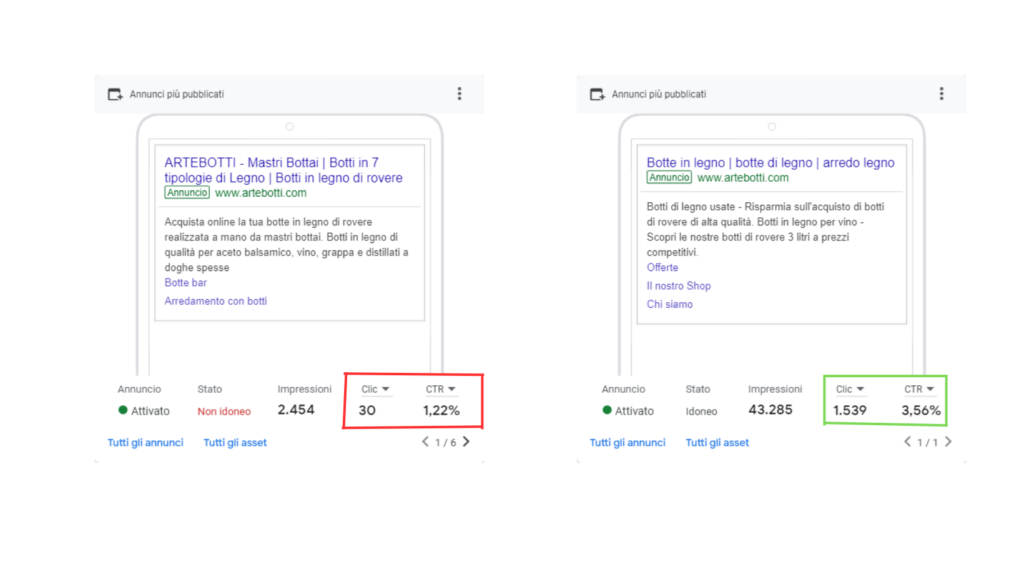Click the 'Non idoneo' status text

(224, 411)
